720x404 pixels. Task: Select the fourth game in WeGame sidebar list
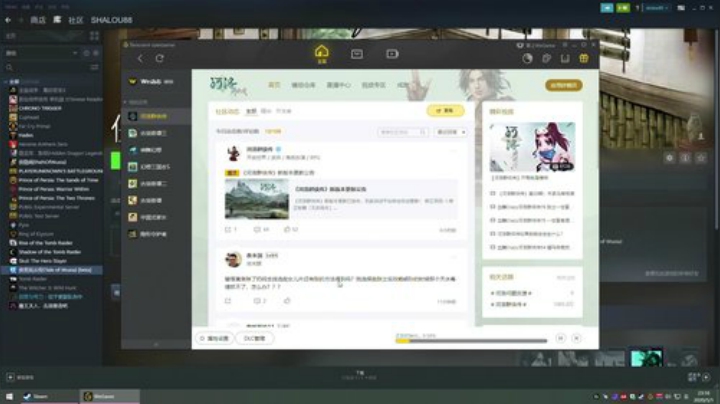tap(156, 167)
